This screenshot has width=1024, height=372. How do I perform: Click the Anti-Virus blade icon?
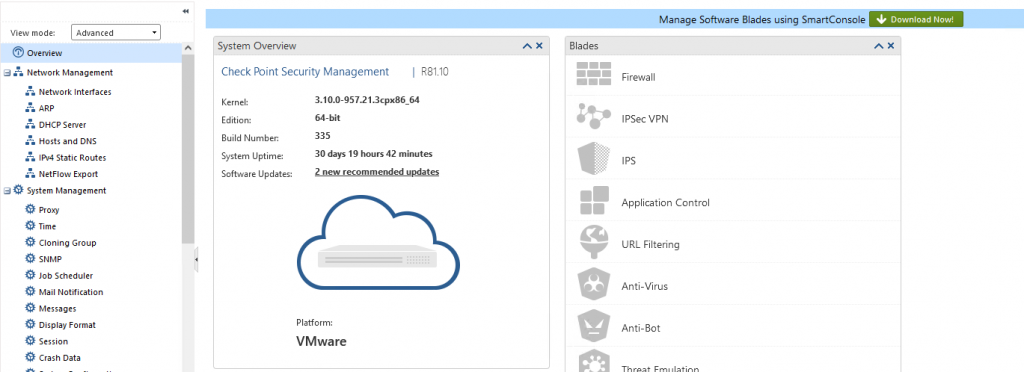coord(594,285)
